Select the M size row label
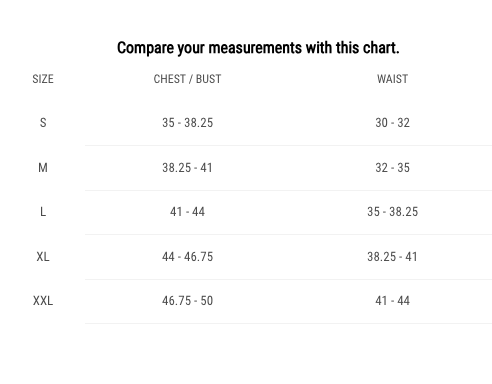Image resolution: width=492 pixels, height=384 pixels. [x=43, y=168]
